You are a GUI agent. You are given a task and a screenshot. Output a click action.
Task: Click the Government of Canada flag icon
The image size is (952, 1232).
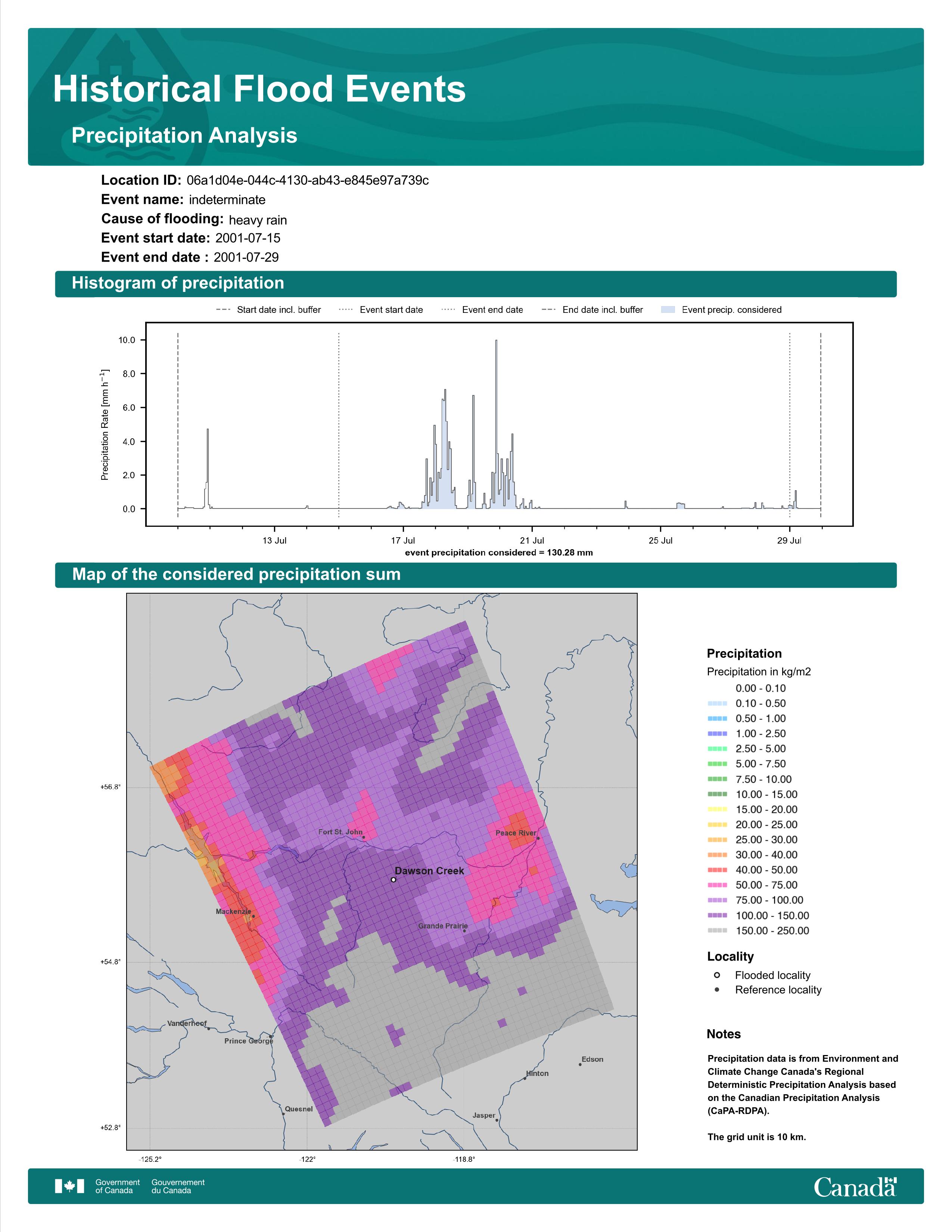tap(69, 1186)
